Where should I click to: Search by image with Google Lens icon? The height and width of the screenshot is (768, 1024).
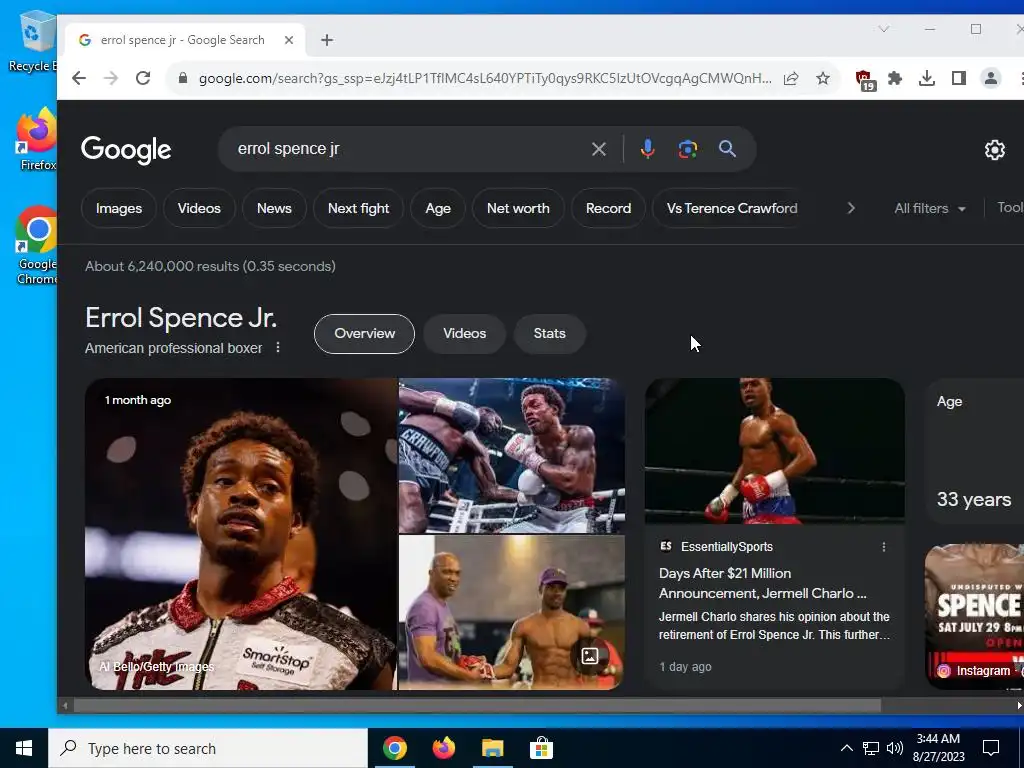(x=688, y=150)
